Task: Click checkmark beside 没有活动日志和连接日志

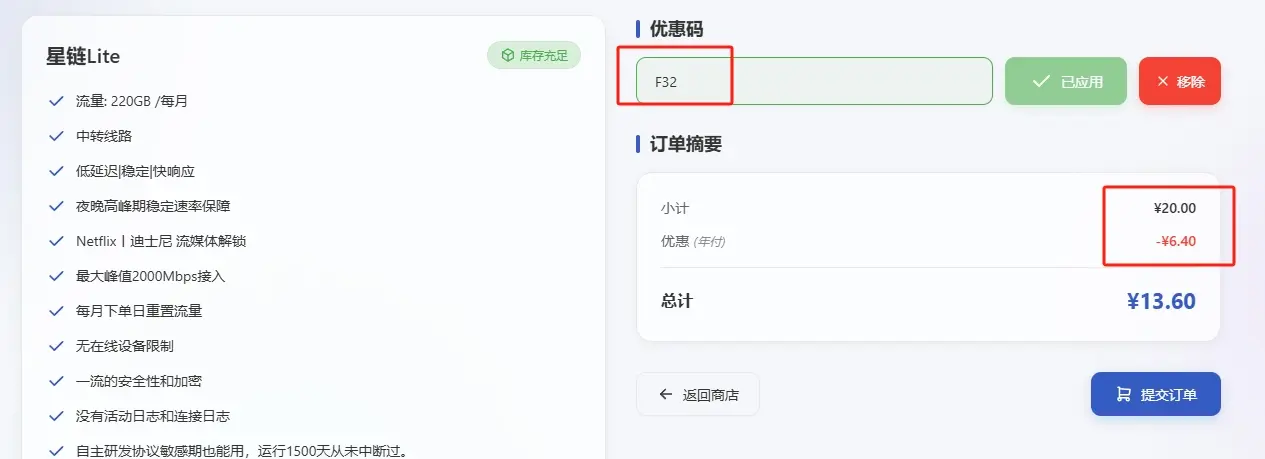Action: [56, 416]
